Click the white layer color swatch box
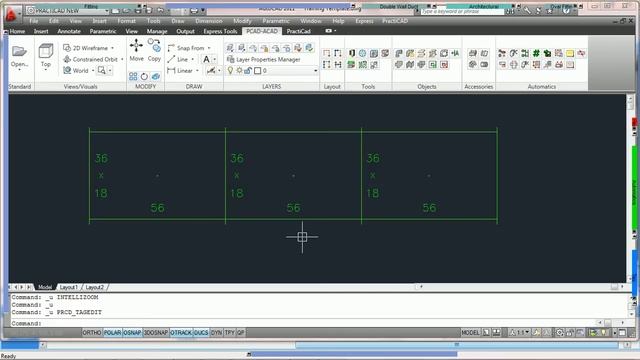640x360 pixels. point(258,71)
